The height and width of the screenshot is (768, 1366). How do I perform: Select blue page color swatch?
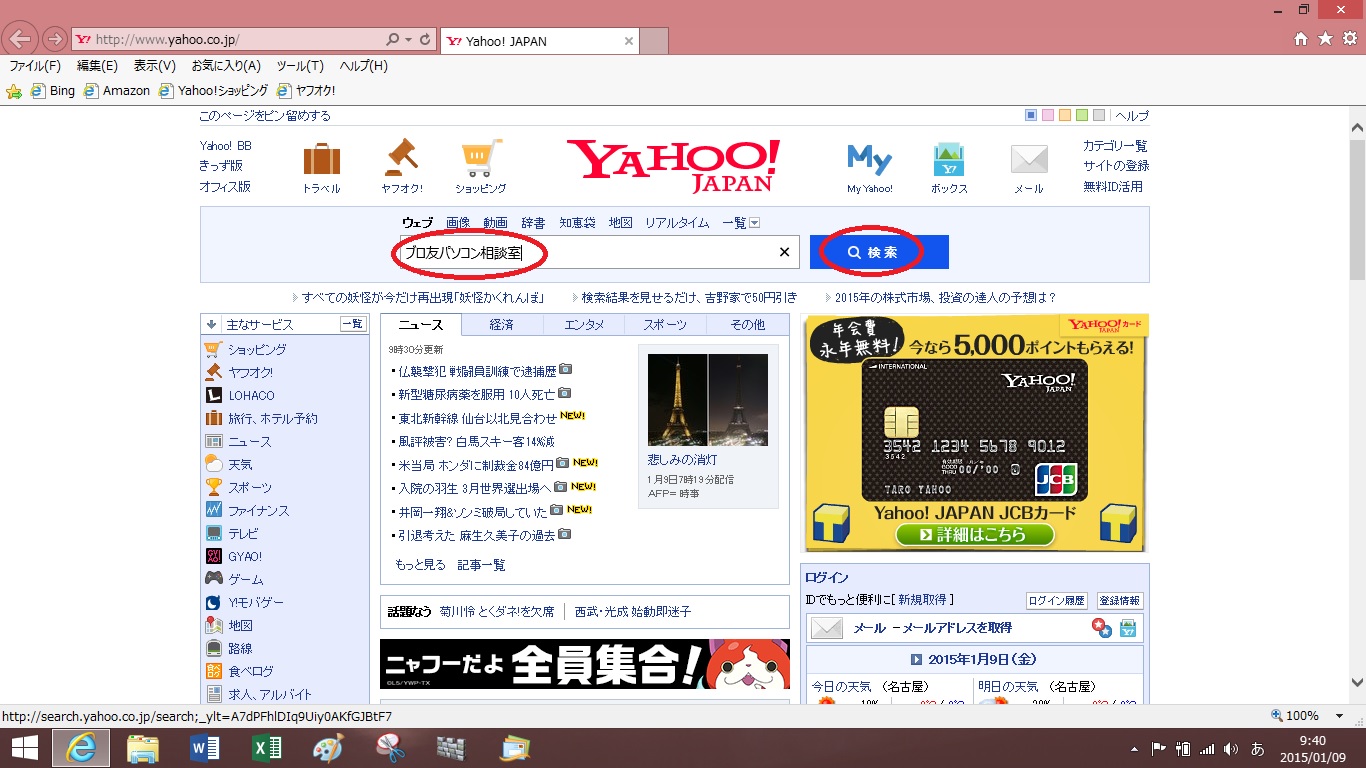click(x=1031, y=115)
